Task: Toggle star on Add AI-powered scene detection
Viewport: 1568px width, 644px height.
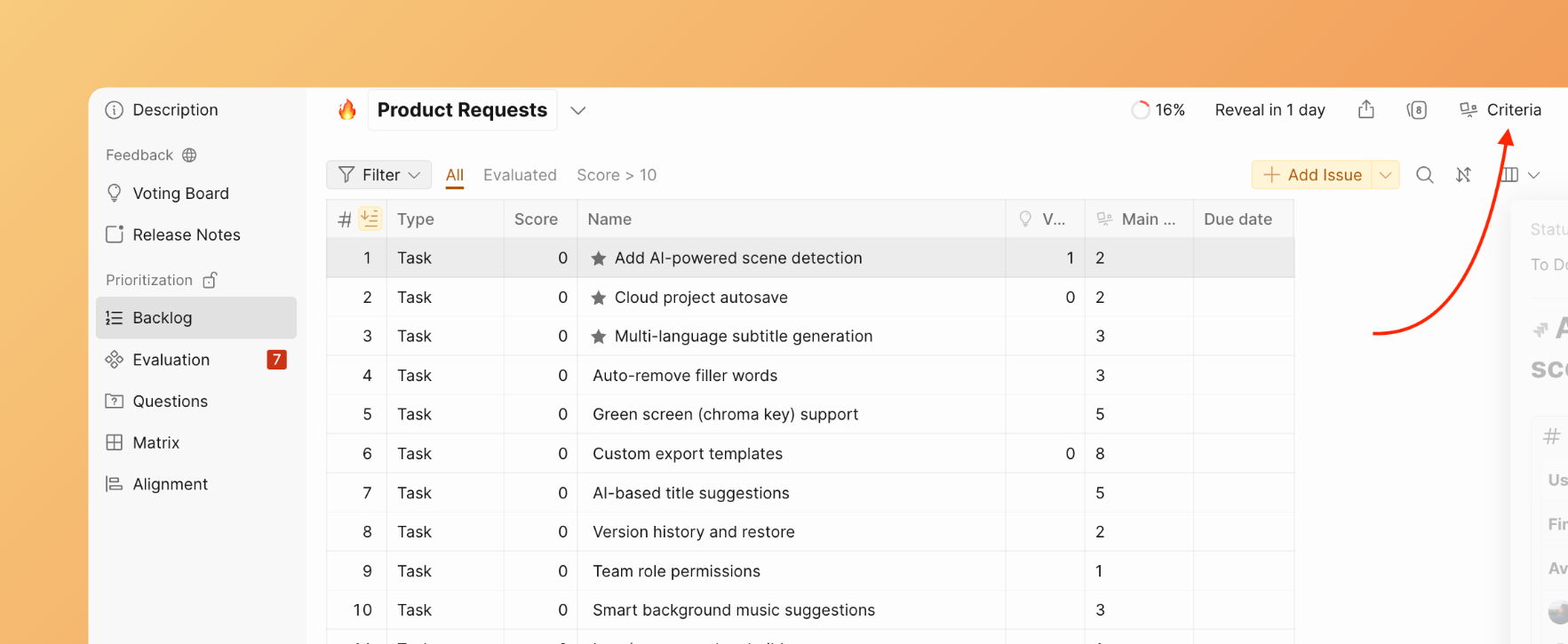Action: click(599, 258)
